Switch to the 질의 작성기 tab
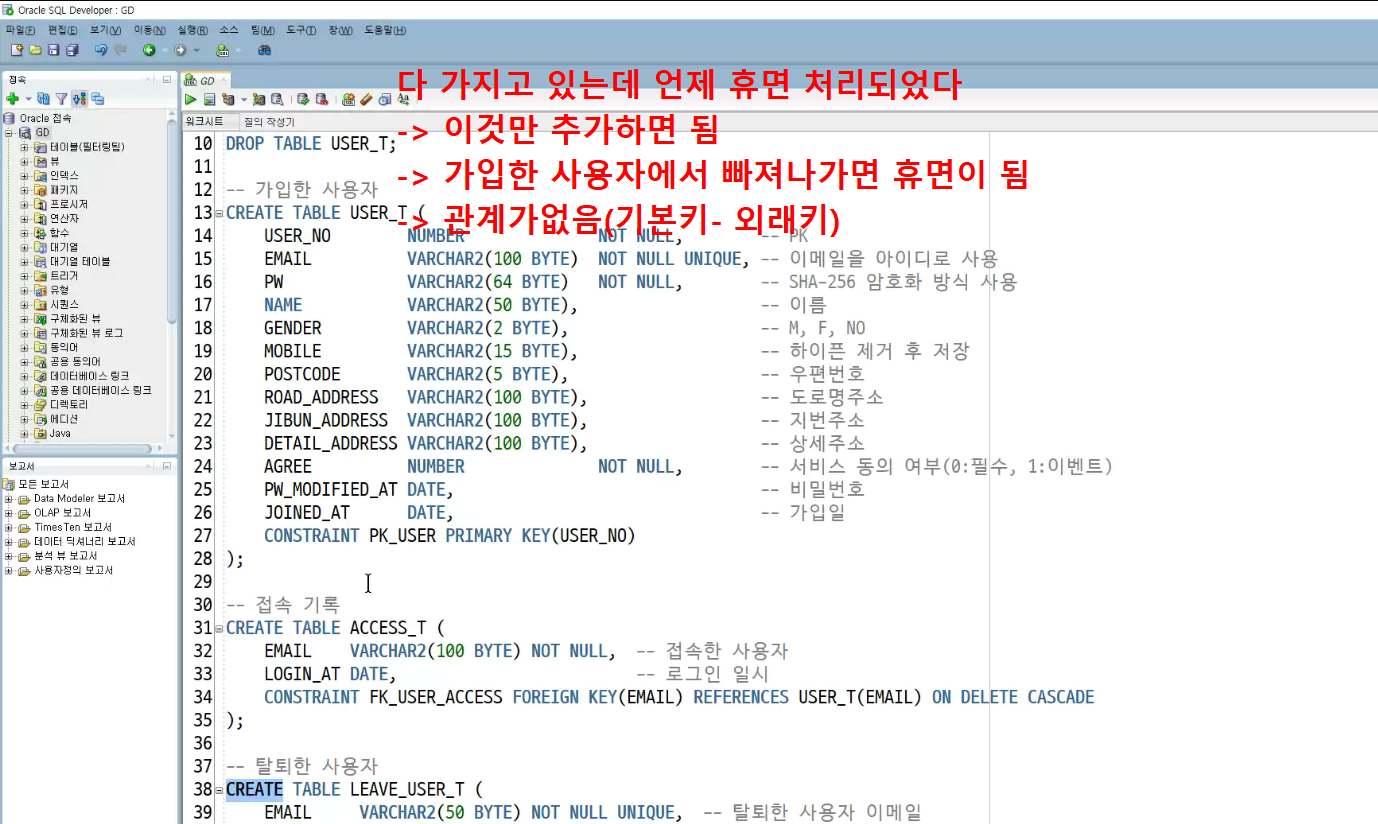The height and width of the screenshot is (824, 1378). (269, 121)
